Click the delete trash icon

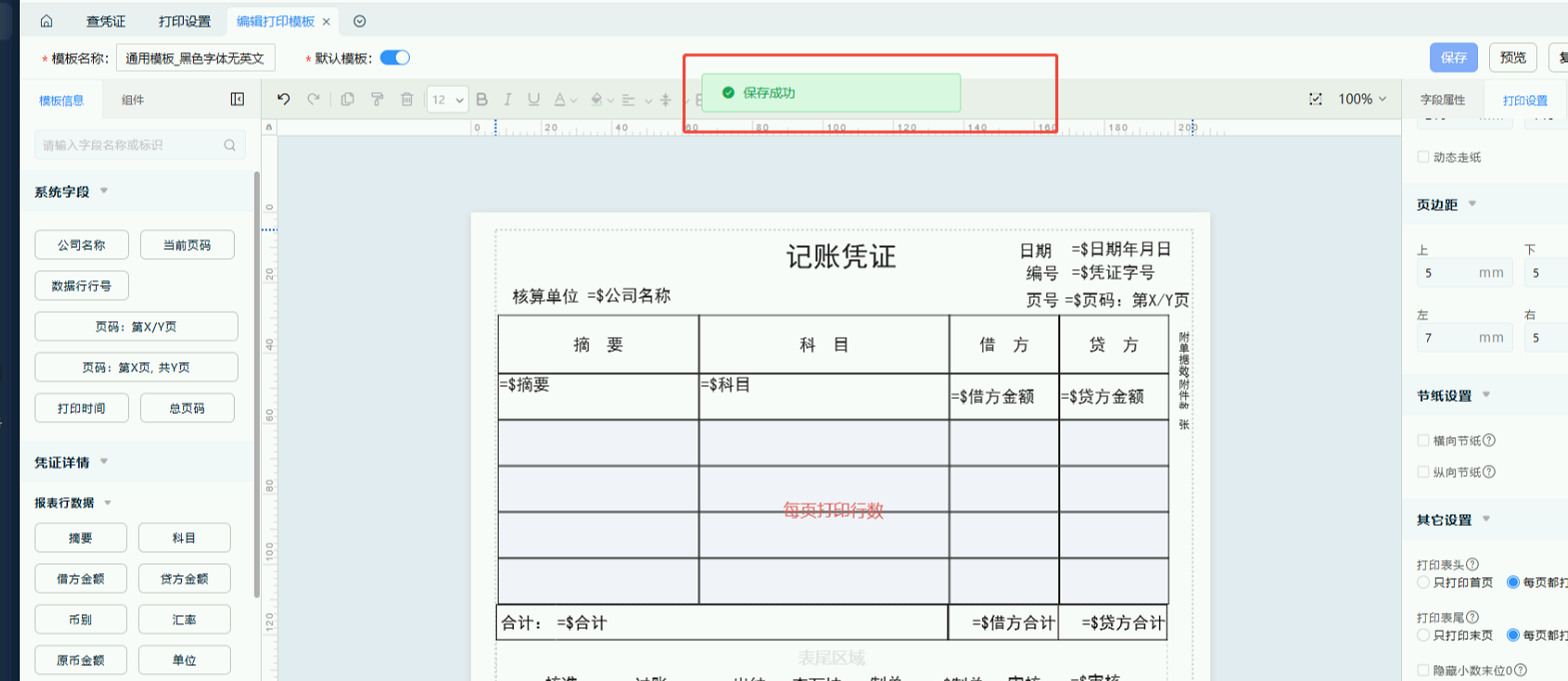click(407, 99)
